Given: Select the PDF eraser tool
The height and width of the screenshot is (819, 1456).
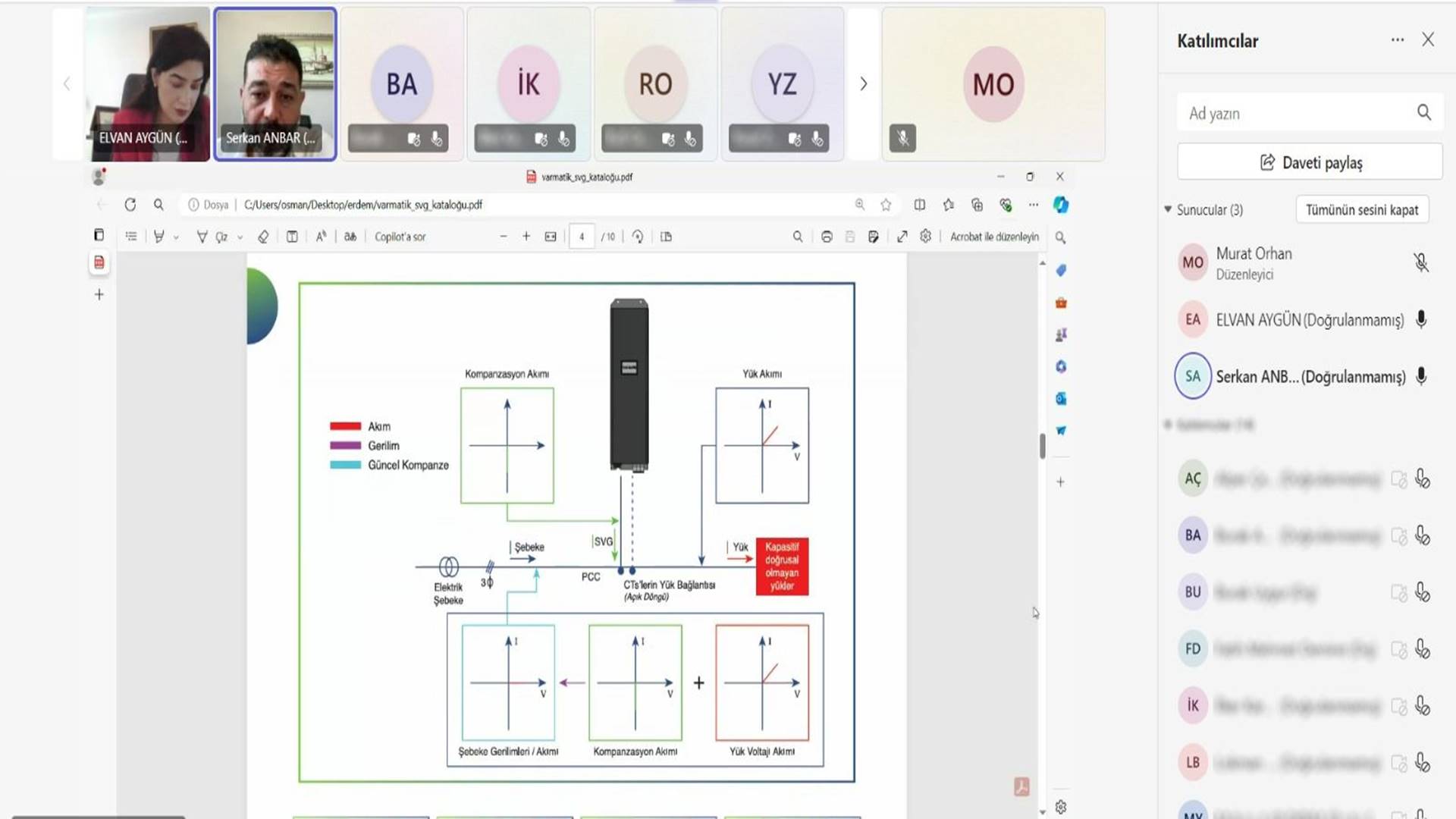Looking at the screenshot, I should [263, 237].
